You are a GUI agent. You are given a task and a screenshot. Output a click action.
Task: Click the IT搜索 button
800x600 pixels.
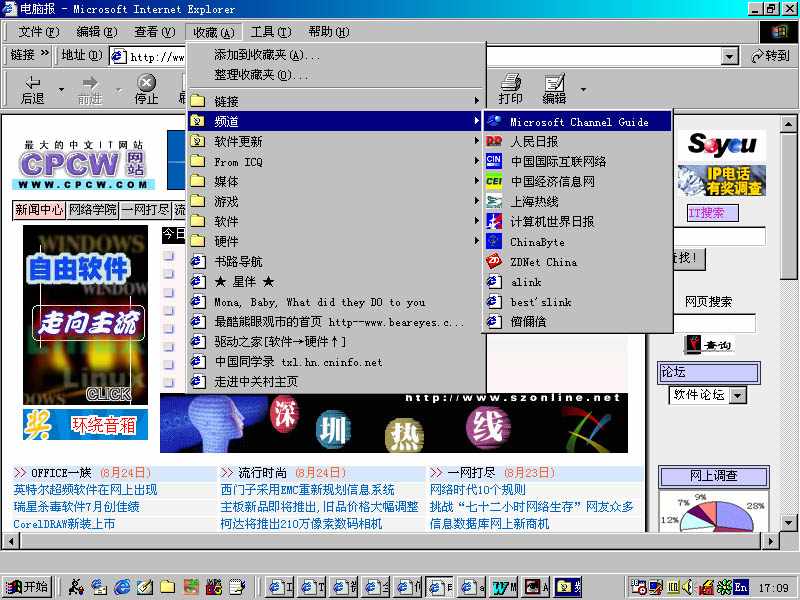pyautogui.click(x=713, y=213)
